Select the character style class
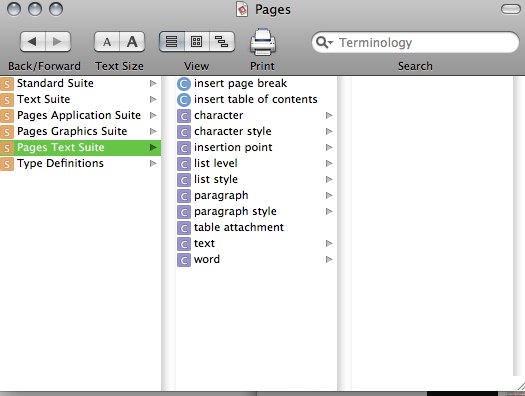The image size is (525, 396). [256, 132]
